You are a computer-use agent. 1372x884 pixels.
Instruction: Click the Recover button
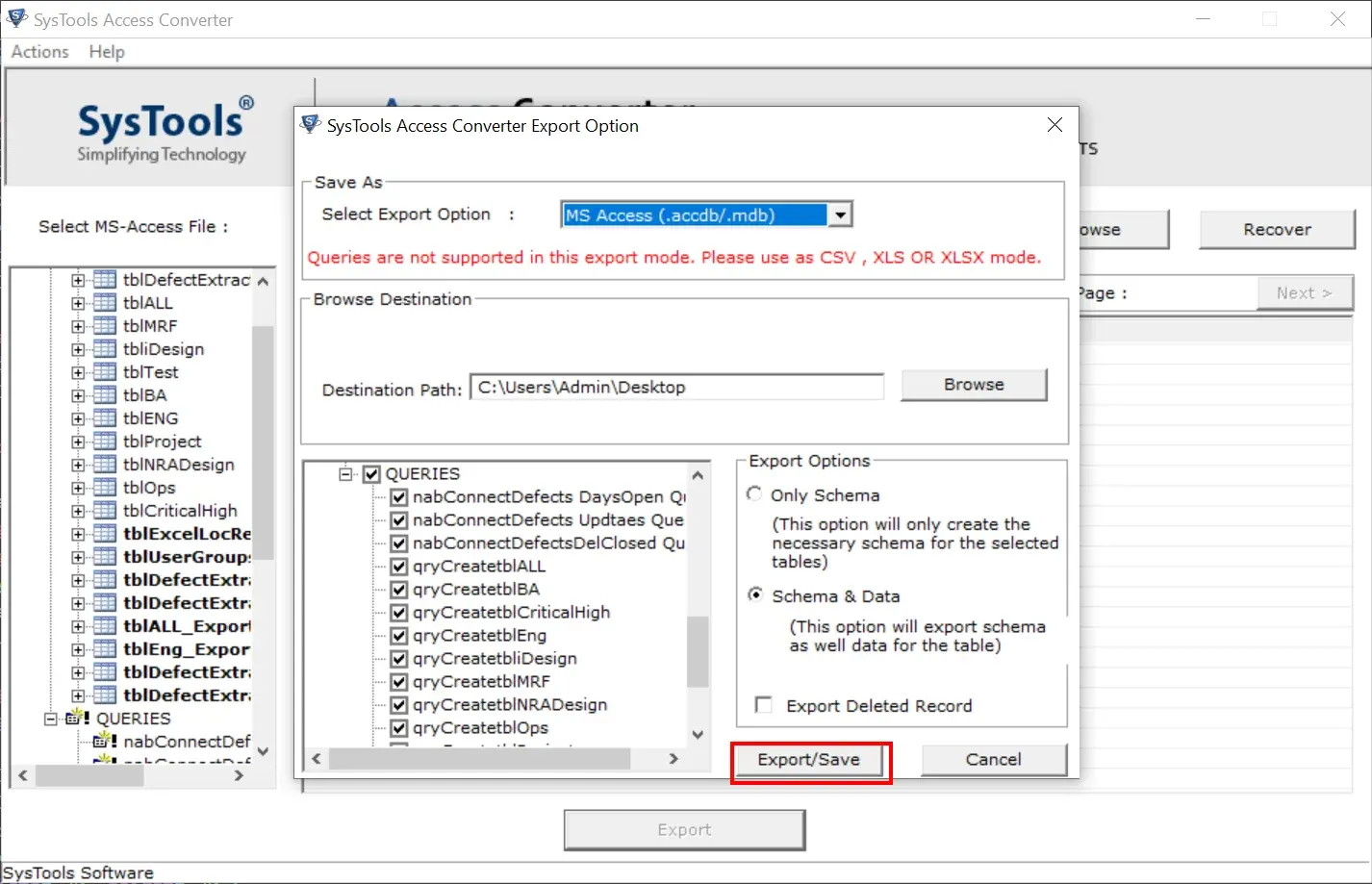click(1277, 230)
